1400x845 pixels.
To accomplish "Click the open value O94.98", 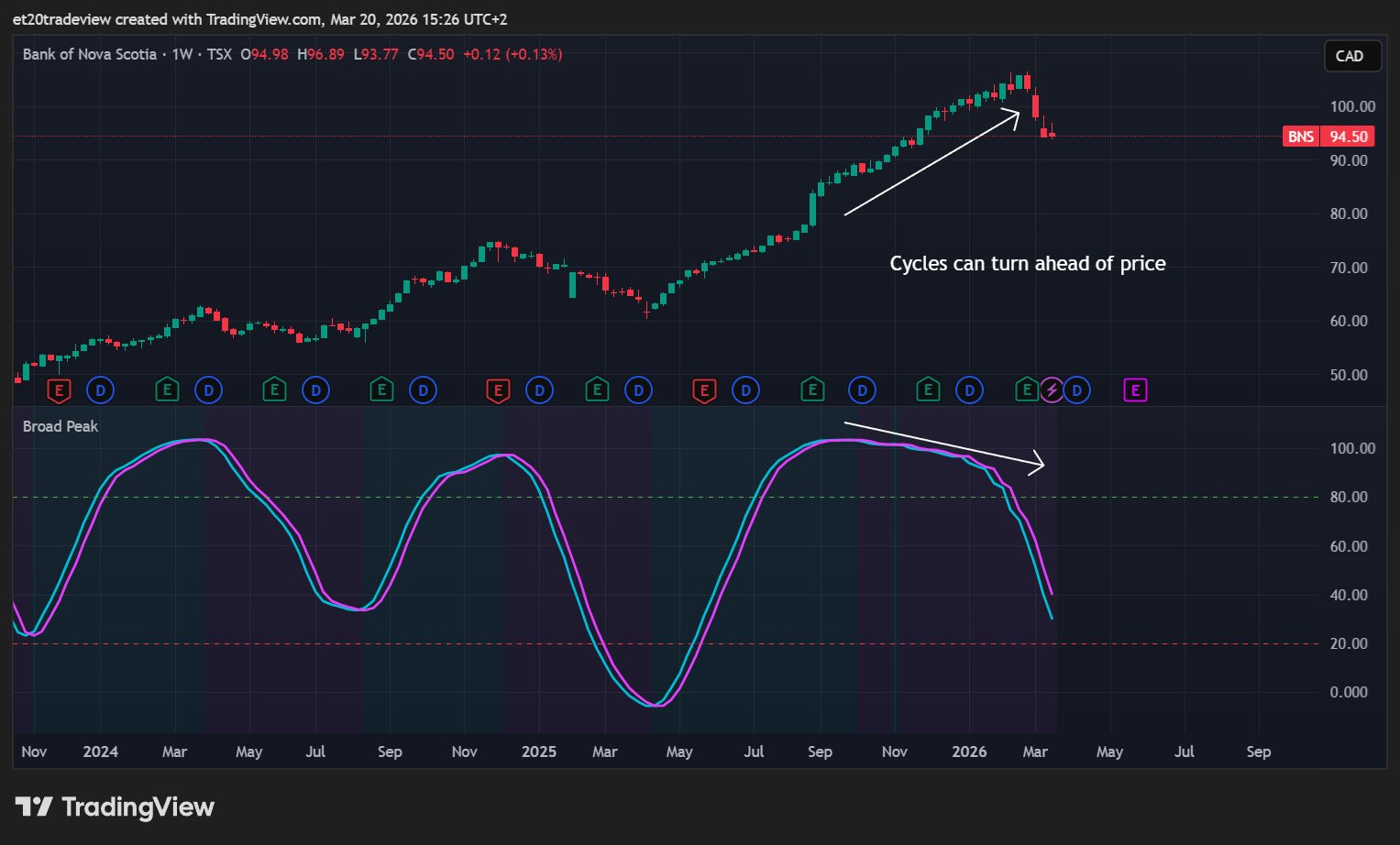I will [265, 54].
